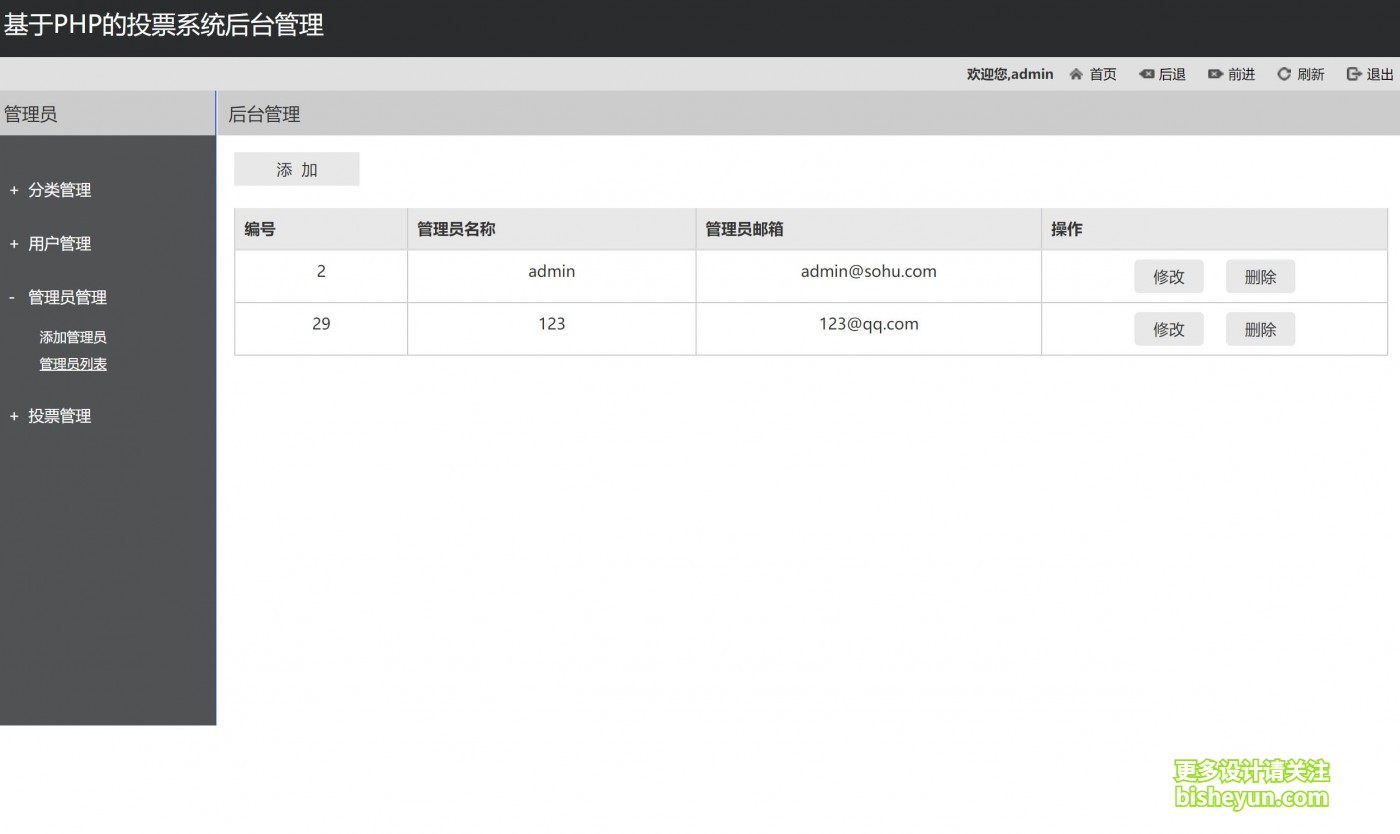The height and width of the screenshot is (834, 1400).
Task: Click the home icon beside 首页
Action: tap(1076, 74)
